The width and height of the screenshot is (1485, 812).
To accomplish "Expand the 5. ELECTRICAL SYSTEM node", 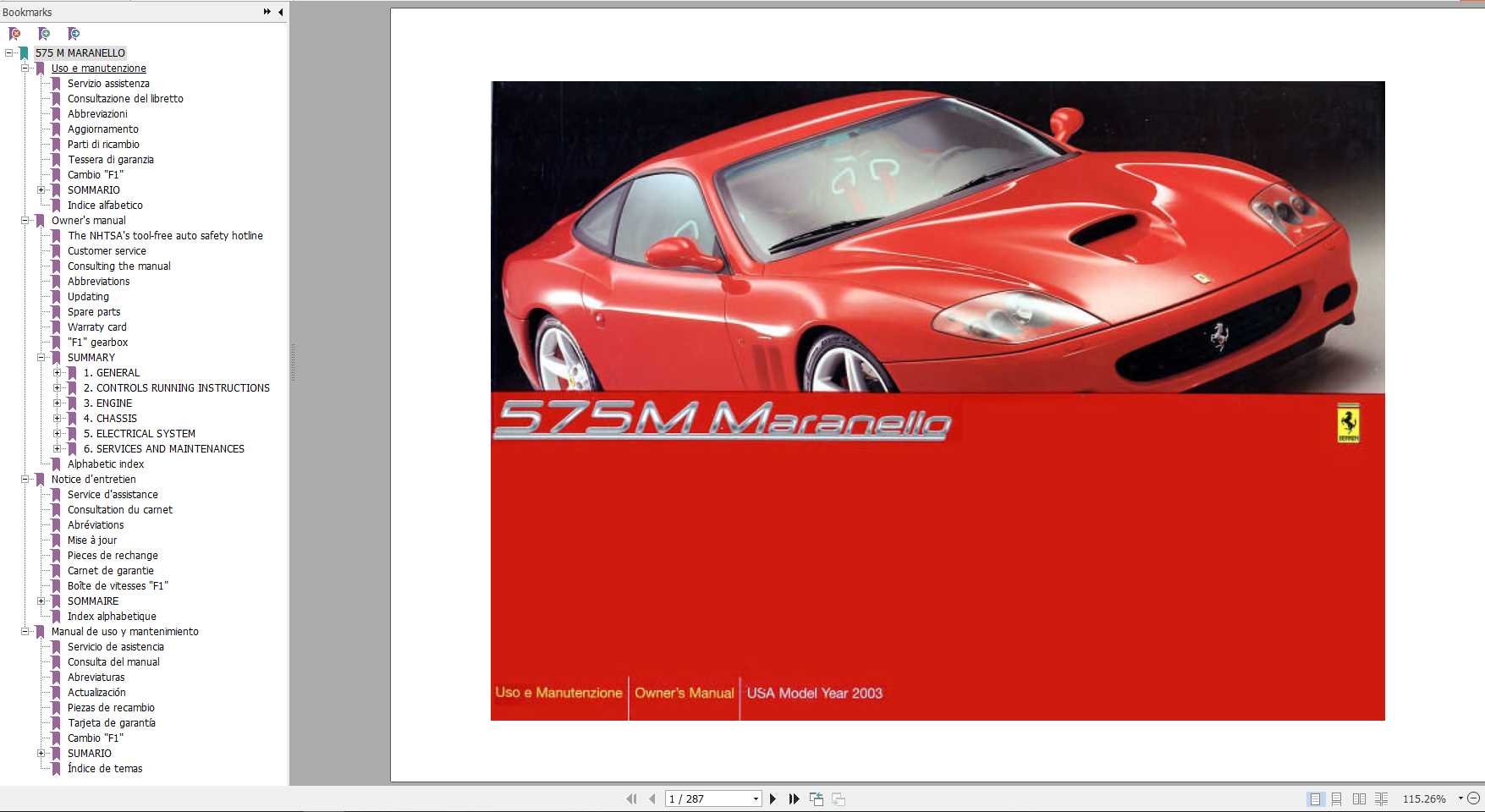I will [57, 433].
